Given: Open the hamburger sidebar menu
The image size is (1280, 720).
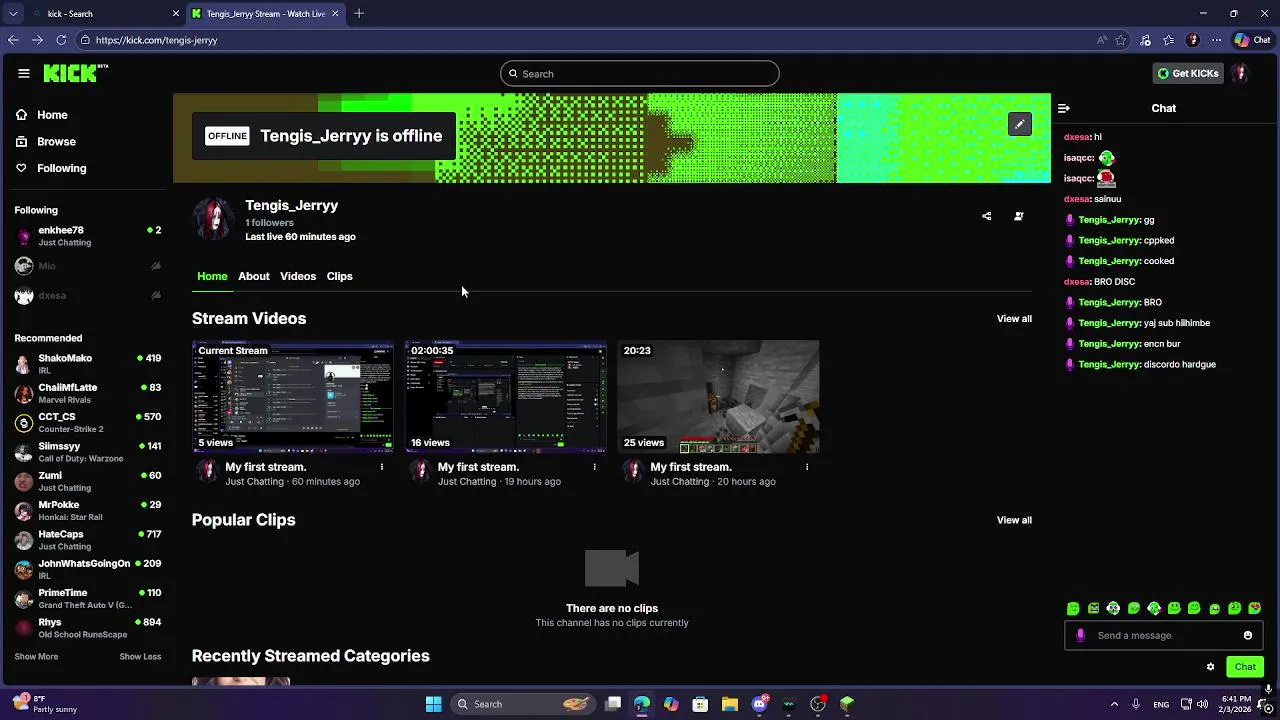Looking at the screenshot, I should click(23, 73).
